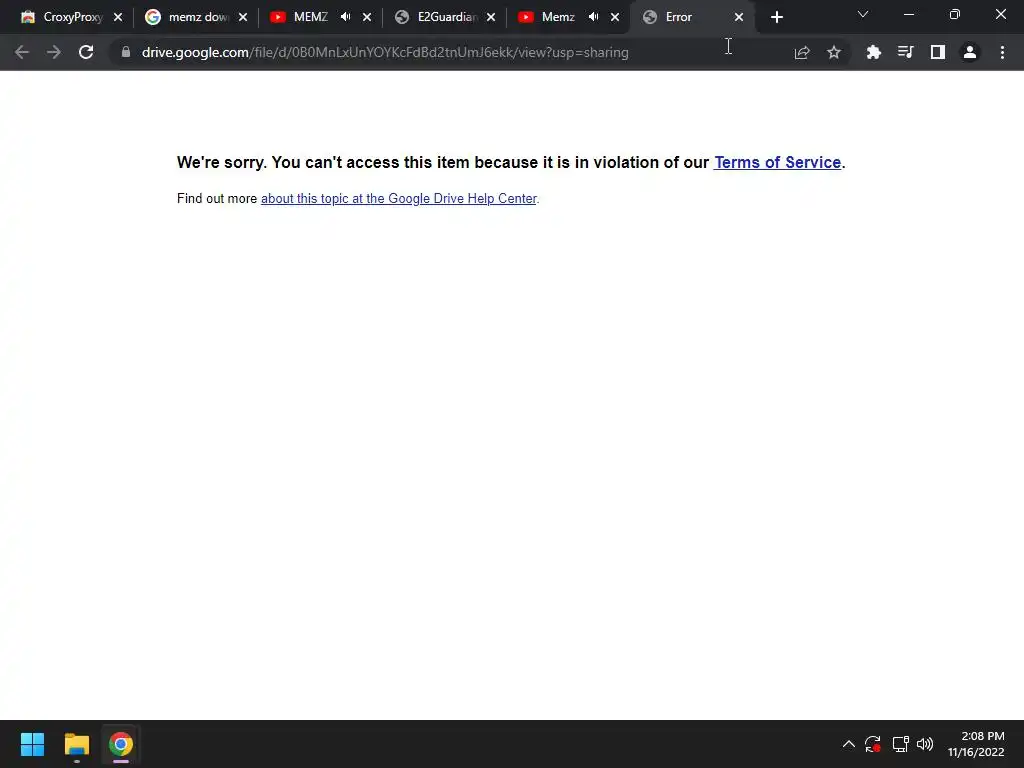The width and height of the screenshot is (1024, 768).
Task: Open a new browser tab
Action: (776, 18)
